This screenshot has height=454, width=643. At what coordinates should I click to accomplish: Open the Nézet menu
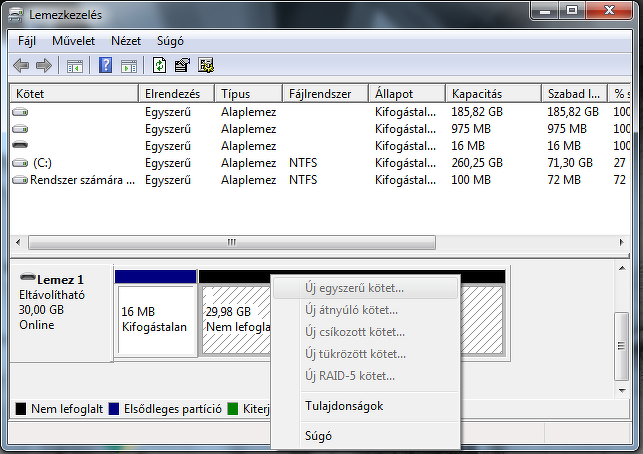[126, 41]
